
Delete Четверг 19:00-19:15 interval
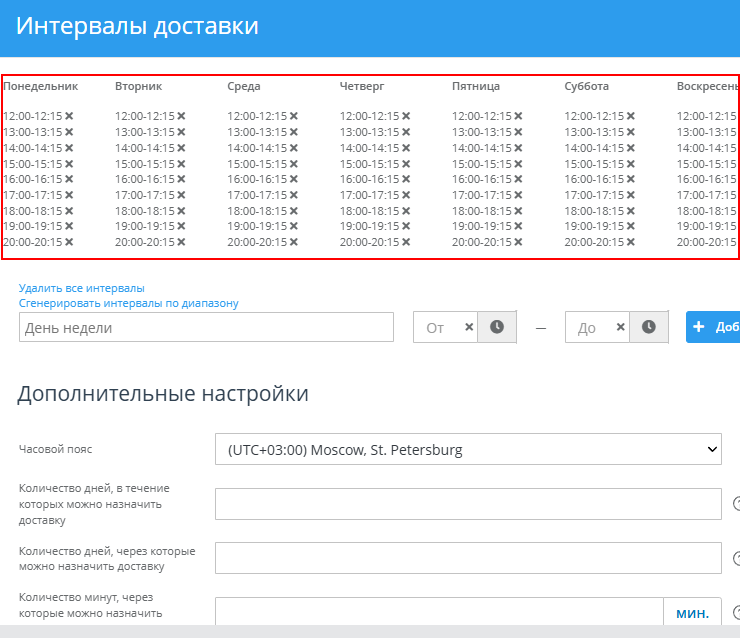pos(406,226)
